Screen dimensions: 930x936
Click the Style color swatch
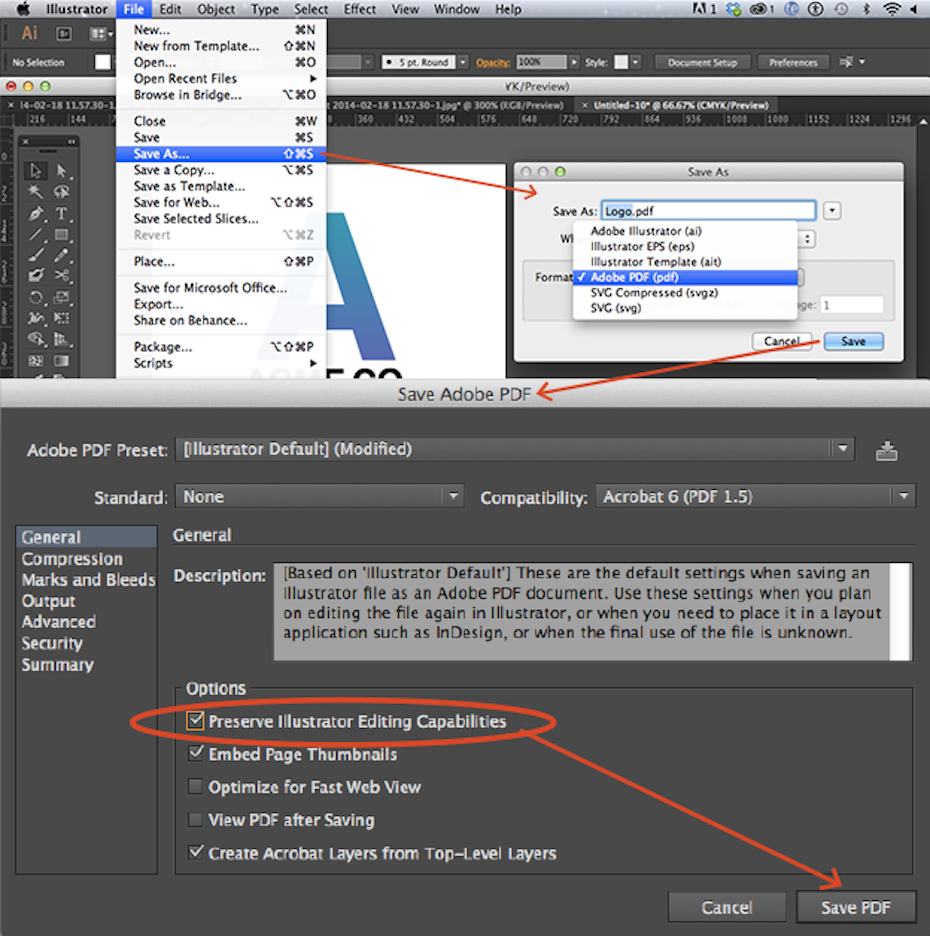[622, 62]
